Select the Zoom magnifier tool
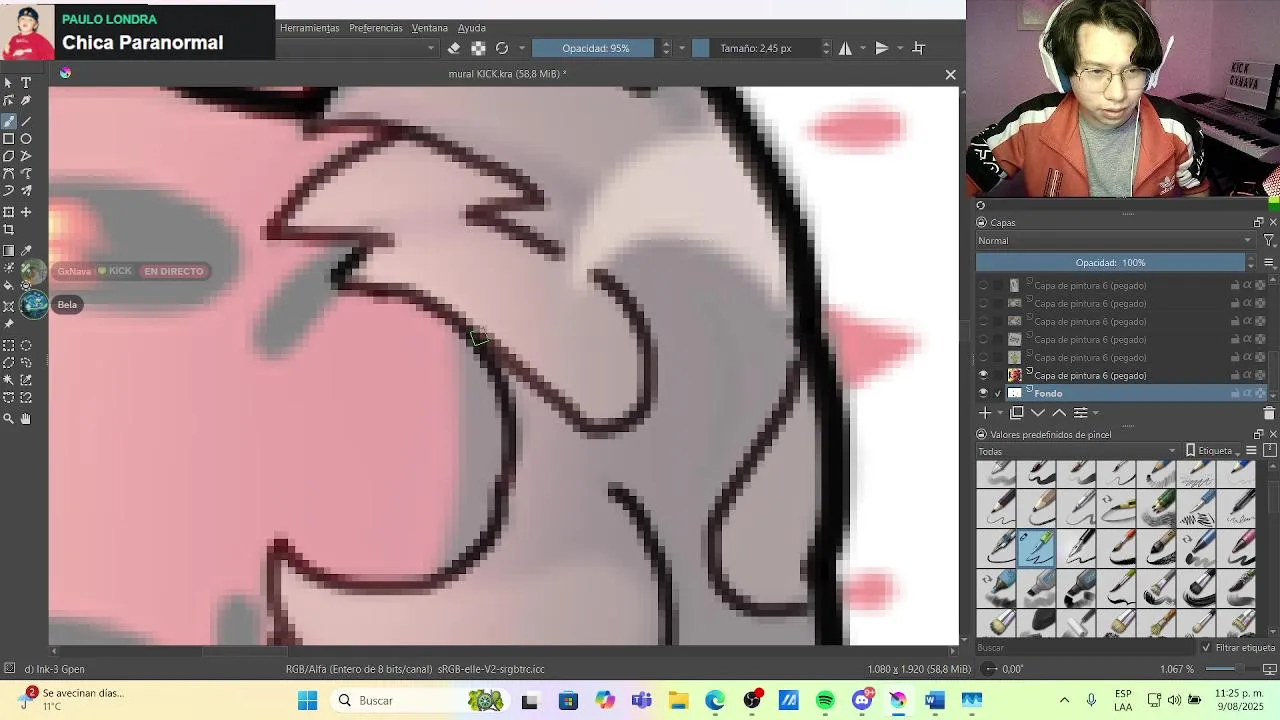 click(x=9, y=419)
